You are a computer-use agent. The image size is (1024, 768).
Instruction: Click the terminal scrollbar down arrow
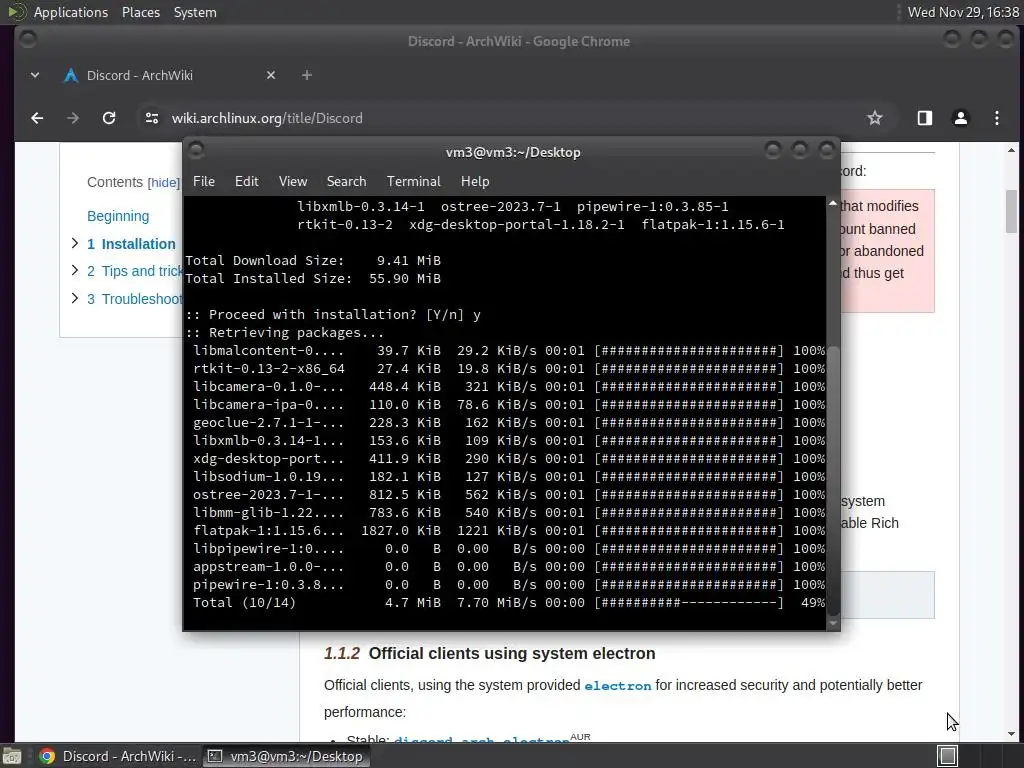click(833, 623)
